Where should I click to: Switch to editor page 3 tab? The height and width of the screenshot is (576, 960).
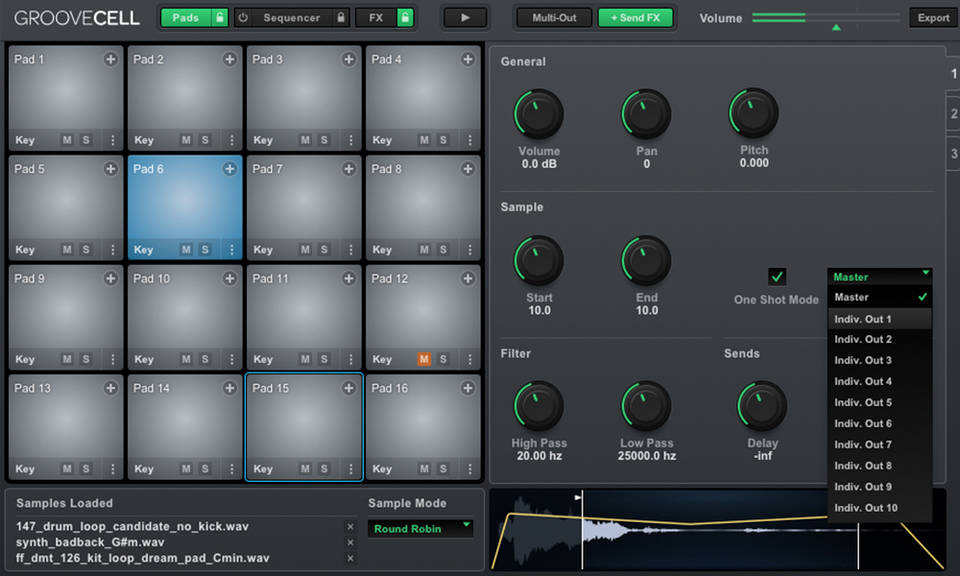[953, 153]
